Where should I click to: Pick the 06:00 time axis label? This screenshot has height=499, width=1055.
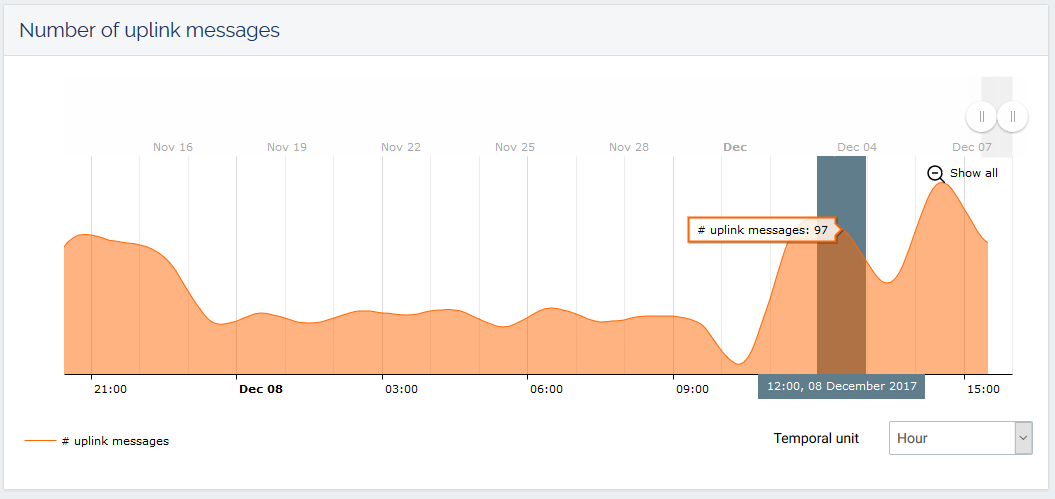coord(546,389)
